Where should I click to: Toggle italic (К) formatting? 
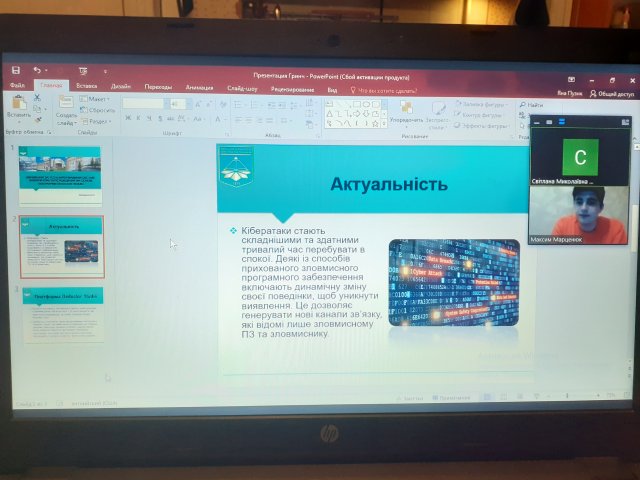pyautogui.click(x=138, y=118)
